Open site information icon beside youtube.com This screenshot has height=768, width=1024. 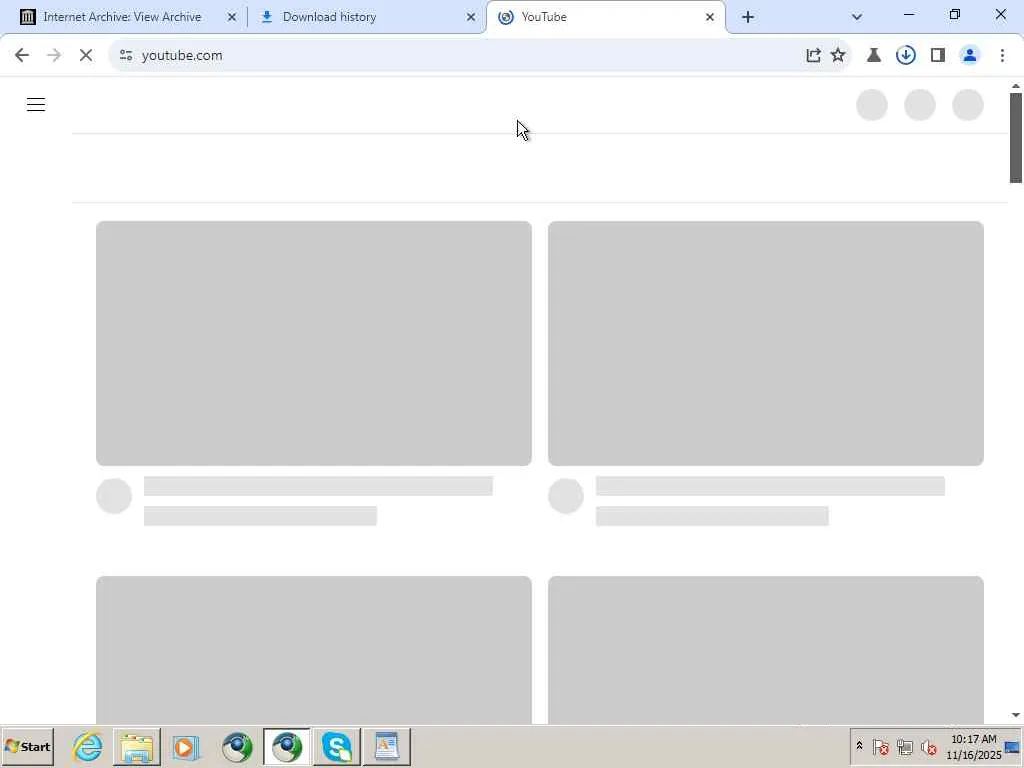point(126,56)
